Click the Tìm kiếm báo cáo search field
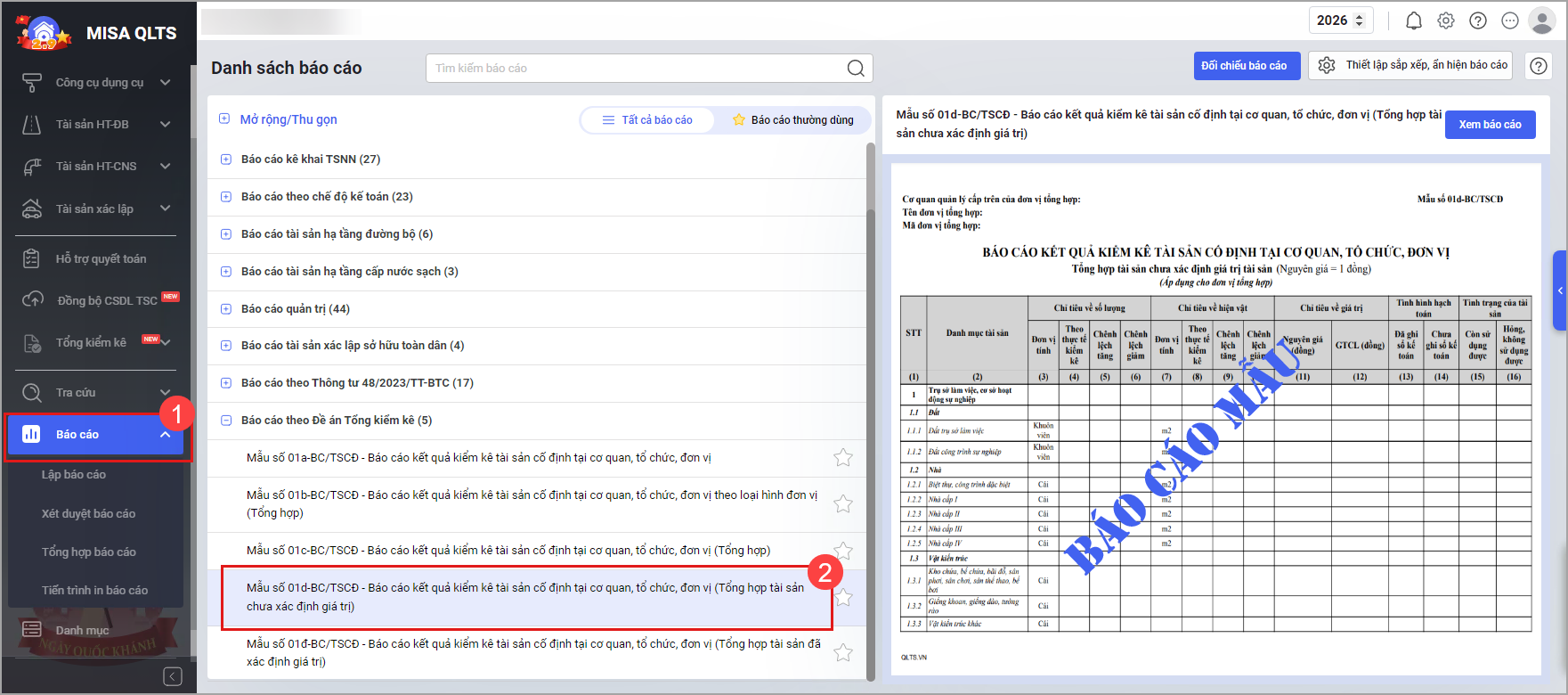This screenshot has width=1568, height=695. click(x=637, y=69)
